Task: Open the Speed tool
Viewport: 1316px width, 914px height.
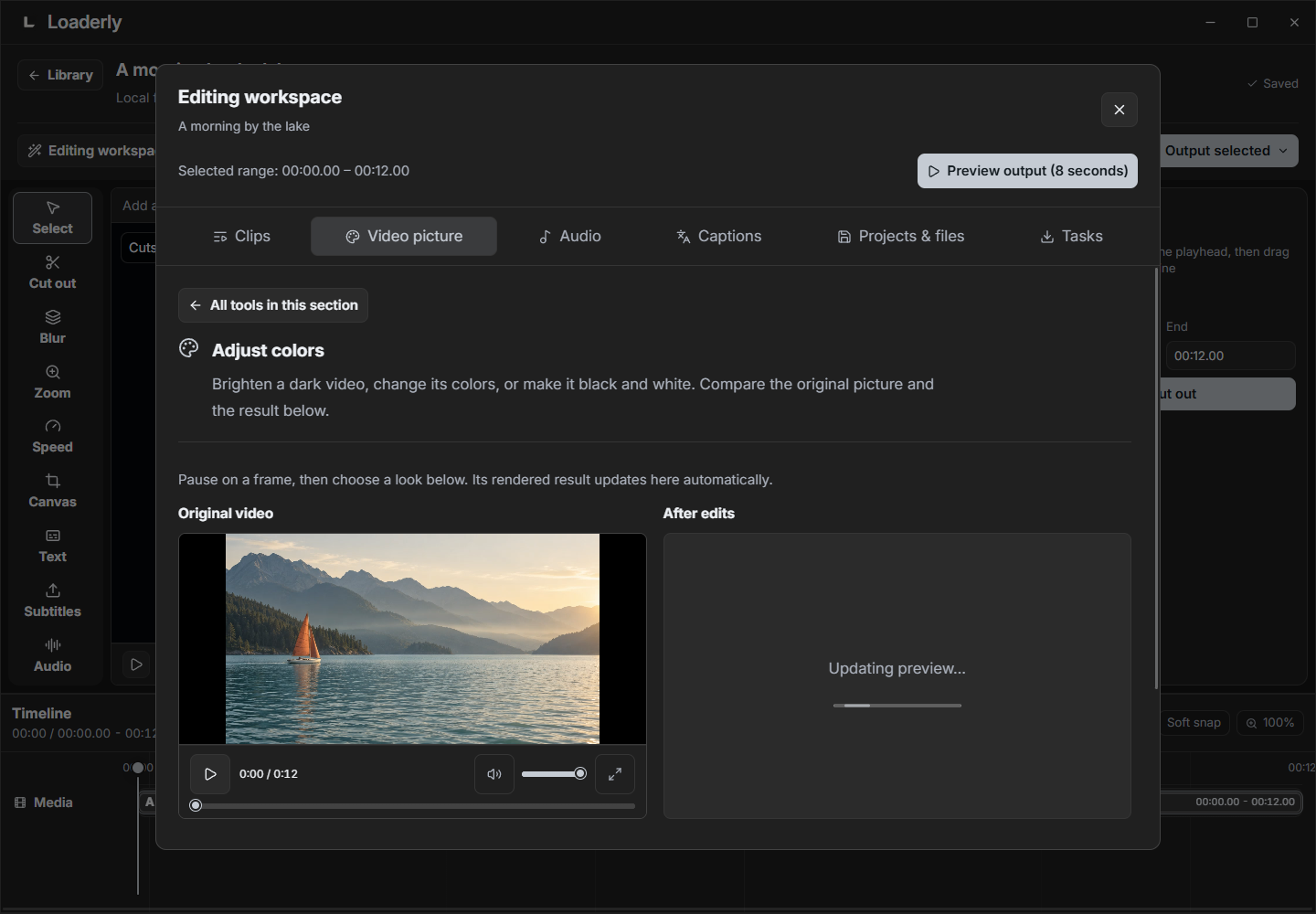Action: (x=52, y=436)
